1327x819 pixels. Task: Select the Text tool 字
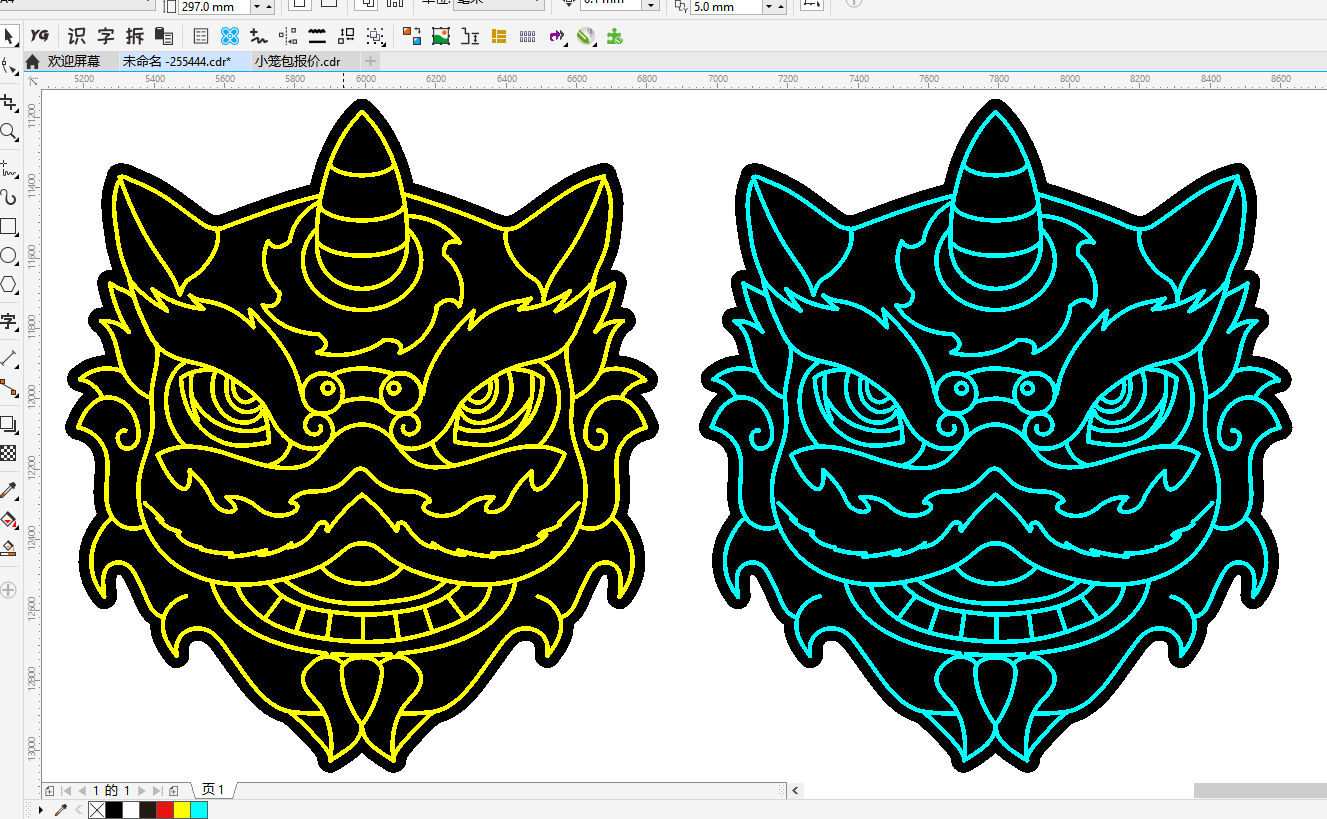tap(9, 321)
